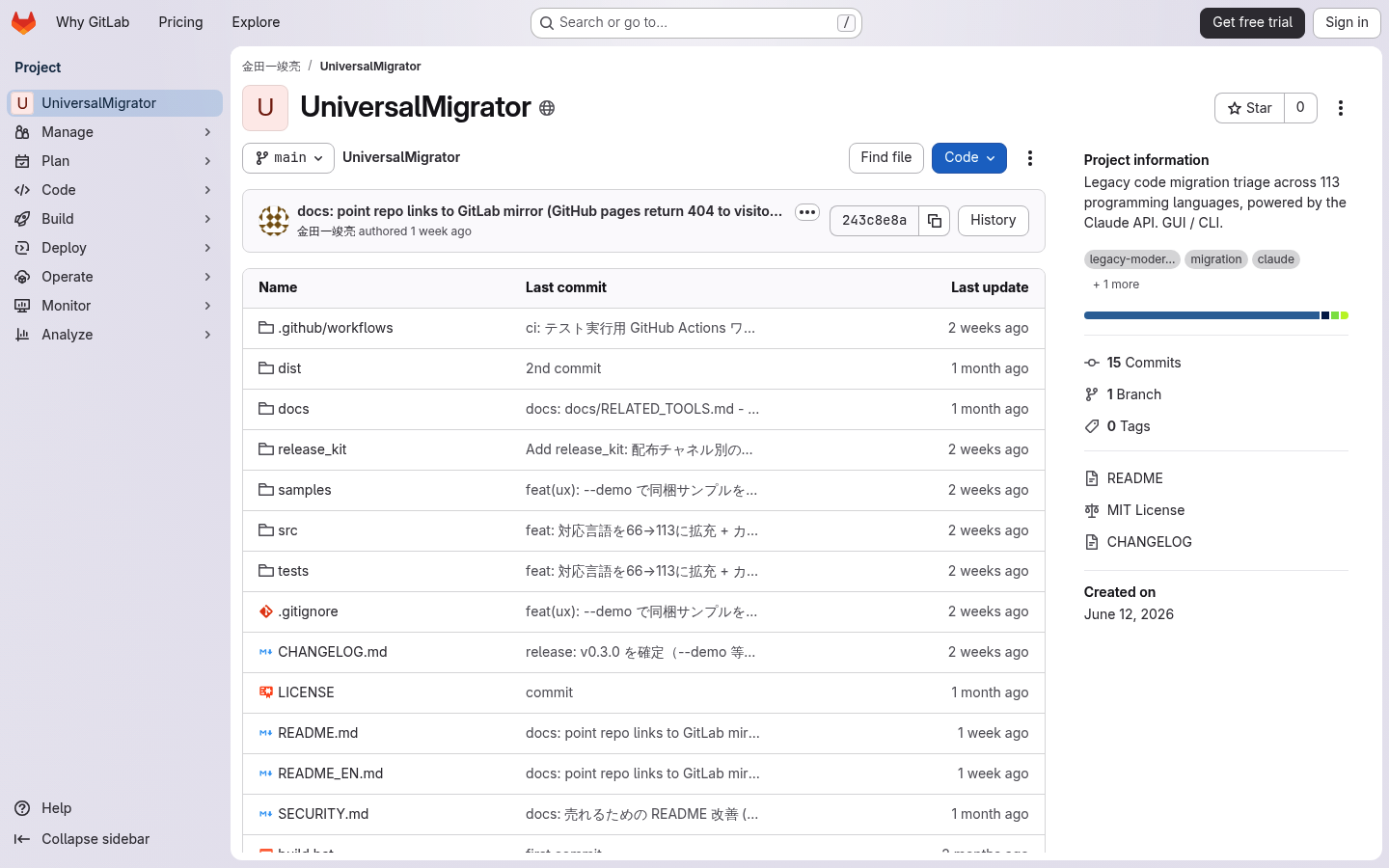The width and height of the screenshot is (1389, 868).
Task: Click the repository languages color bar
Action: [x=1215, y=315]
